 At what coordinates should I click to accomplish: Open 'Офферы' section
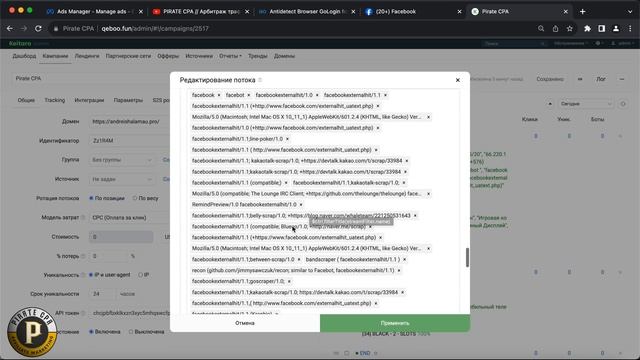(168, 56)
